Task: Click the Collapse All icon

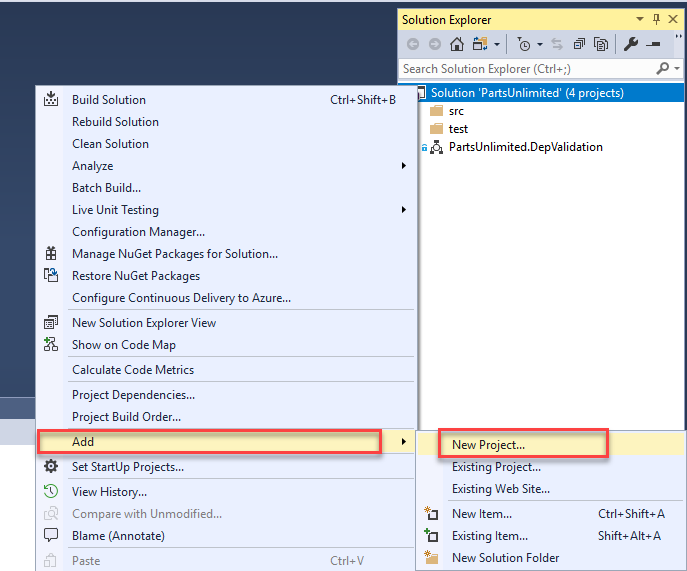Action: pyautogui.click(x=579, y=44)
